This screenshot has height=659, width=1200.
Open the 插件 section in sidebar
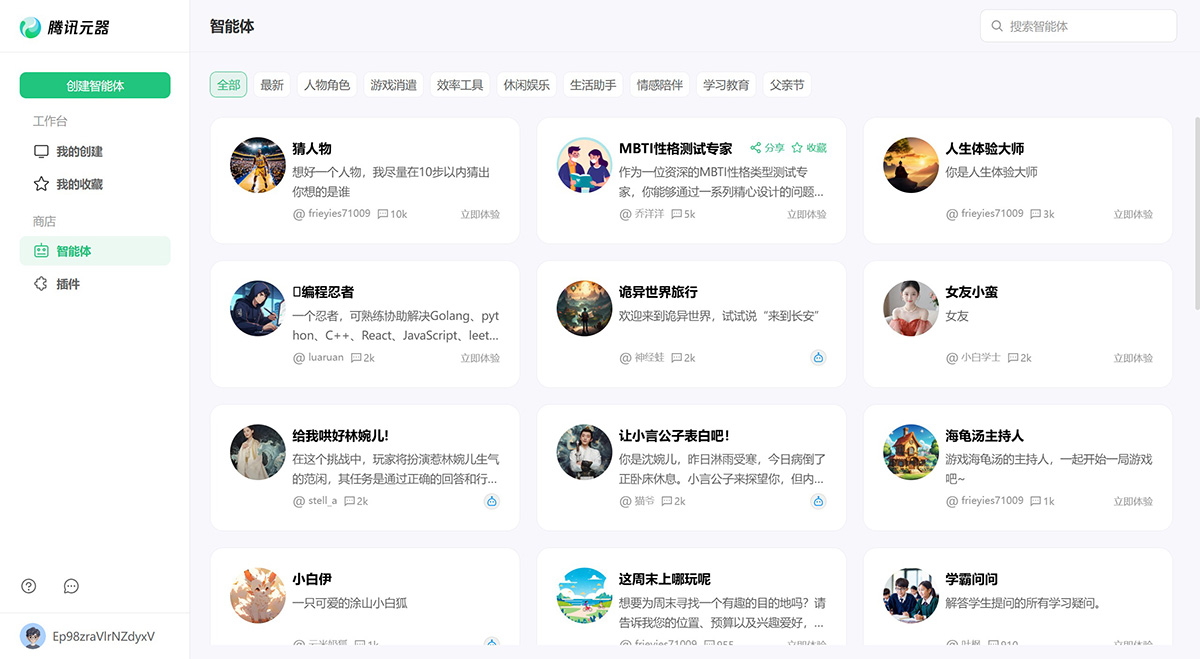40,284
